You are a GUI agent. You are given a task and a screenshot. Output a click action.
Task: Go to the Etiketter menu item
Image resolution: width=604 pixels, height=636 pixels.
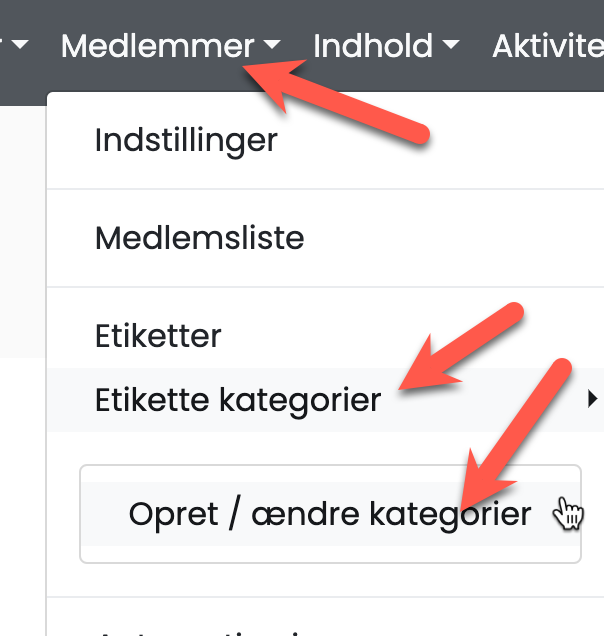pos(158,335)
